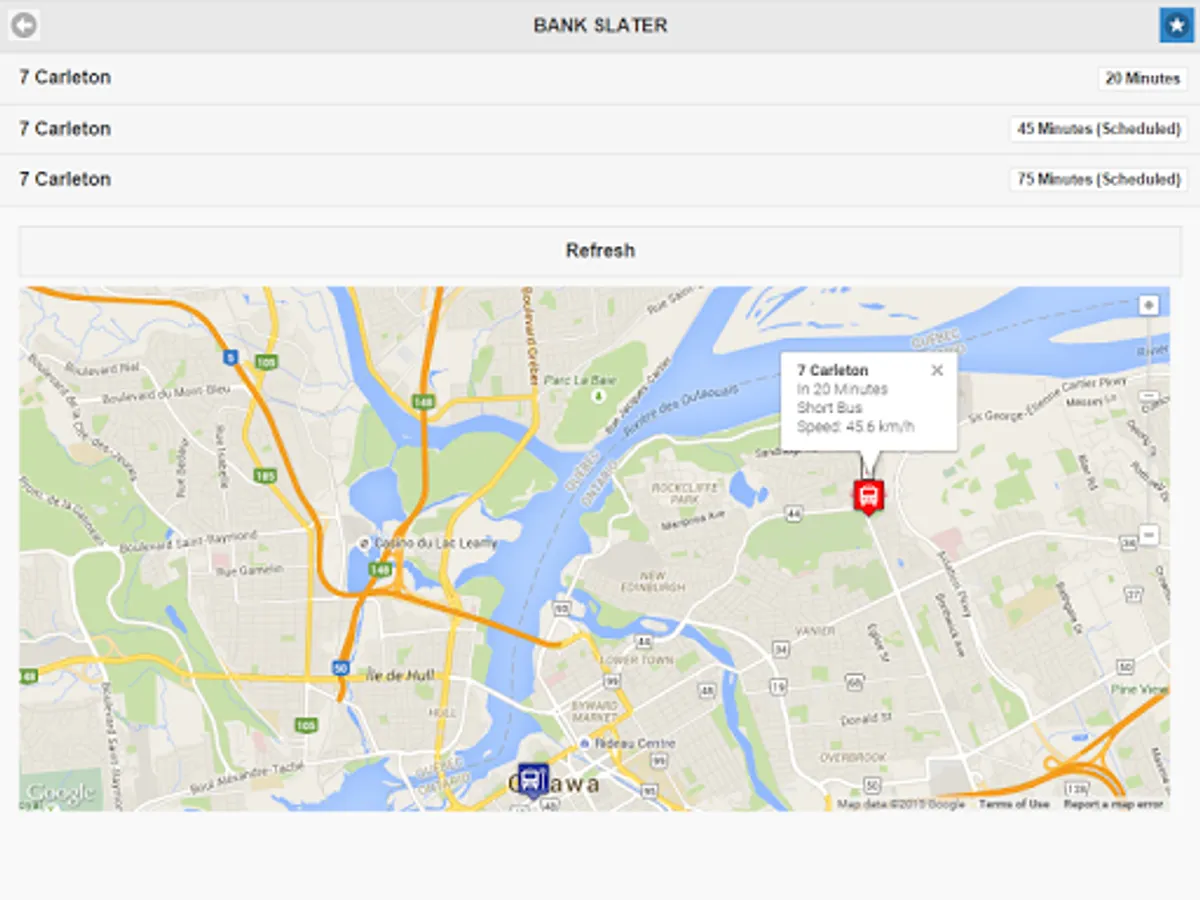The image size is (1200, 900).
Task: Go back using the arrow icon
Action: [x=24, y=25]
